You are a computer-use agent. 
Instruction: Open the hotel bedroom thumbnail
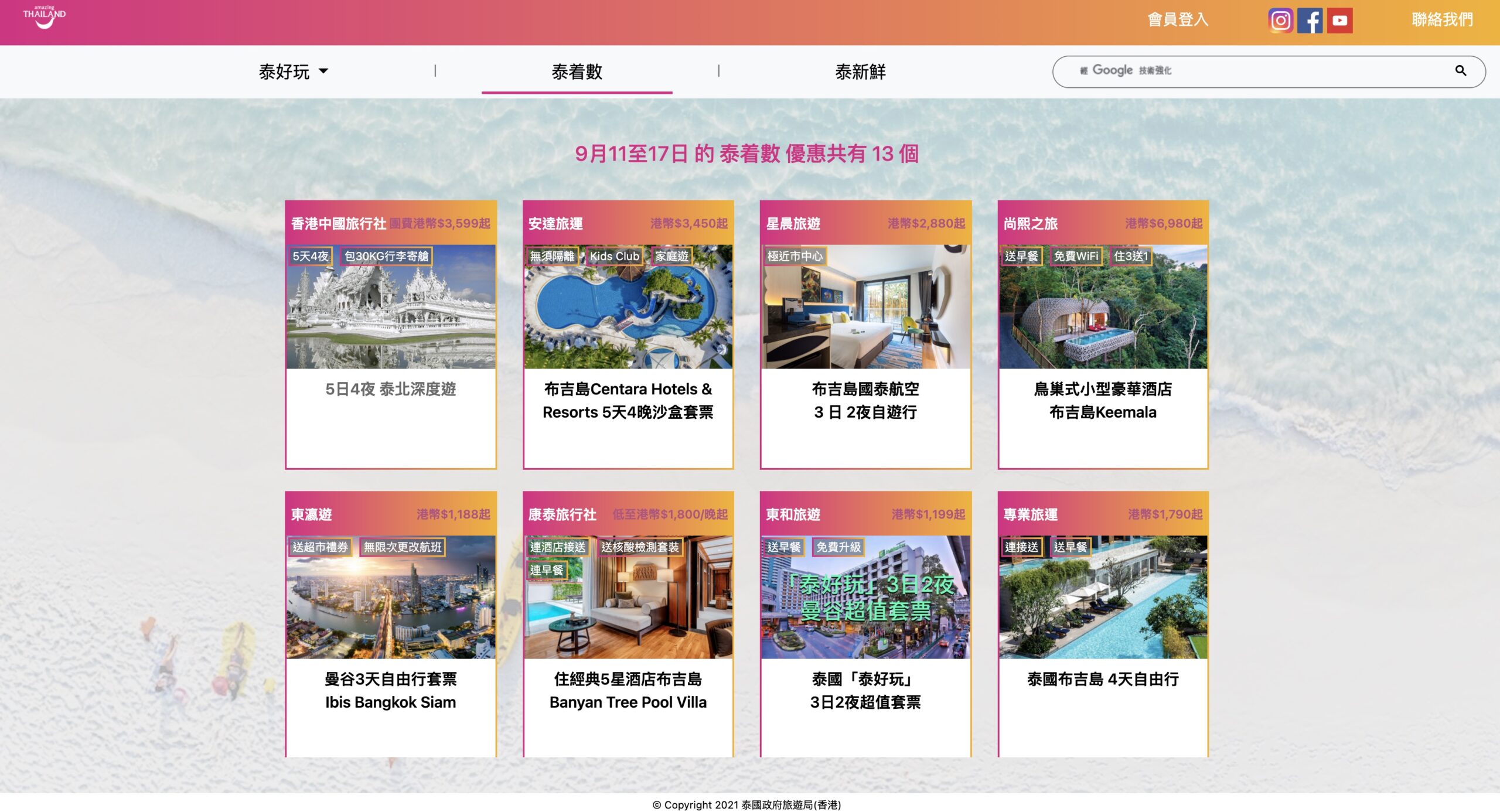point(865,306)
